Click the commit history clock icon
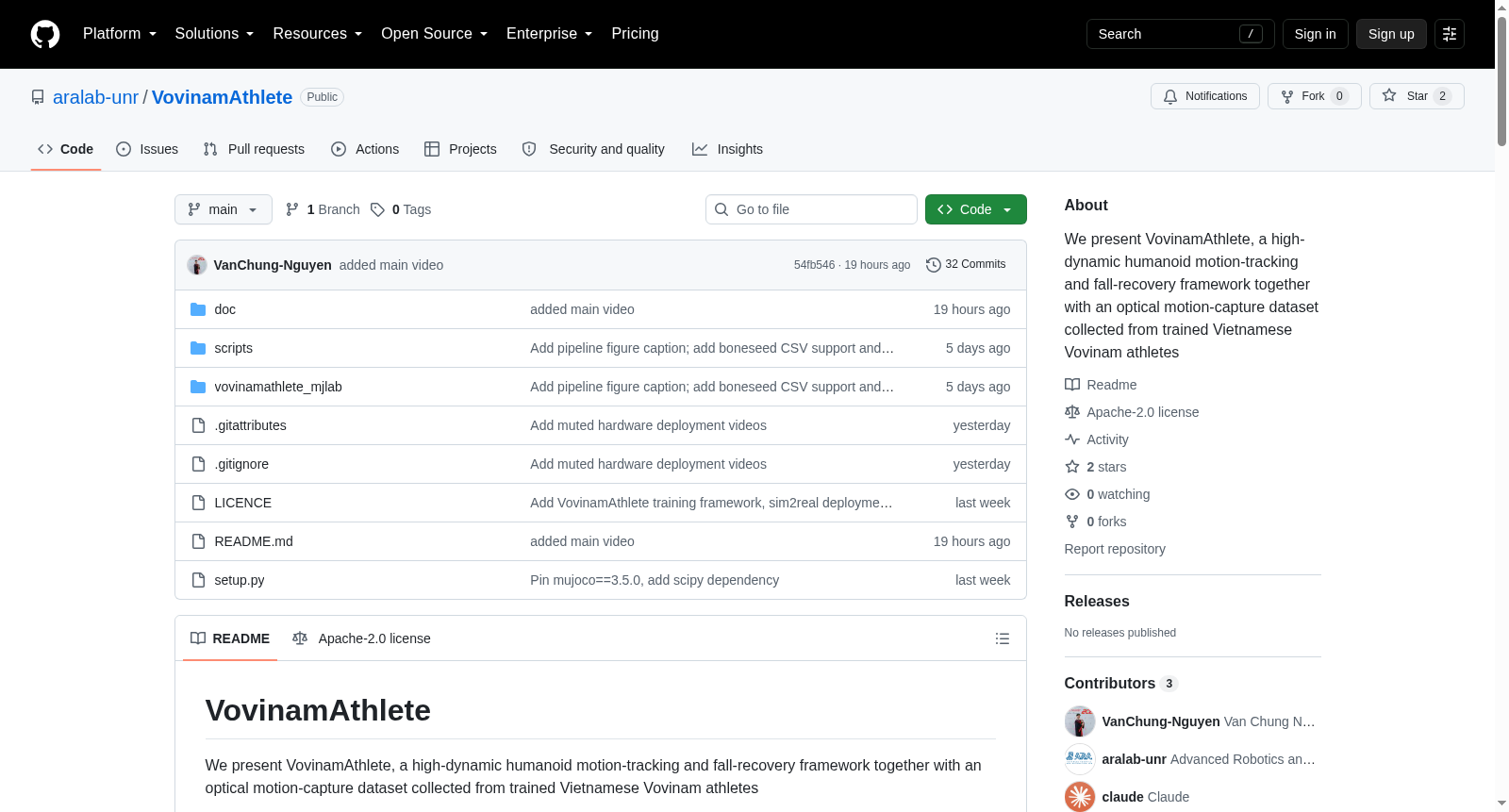 [x=934, y=265]
